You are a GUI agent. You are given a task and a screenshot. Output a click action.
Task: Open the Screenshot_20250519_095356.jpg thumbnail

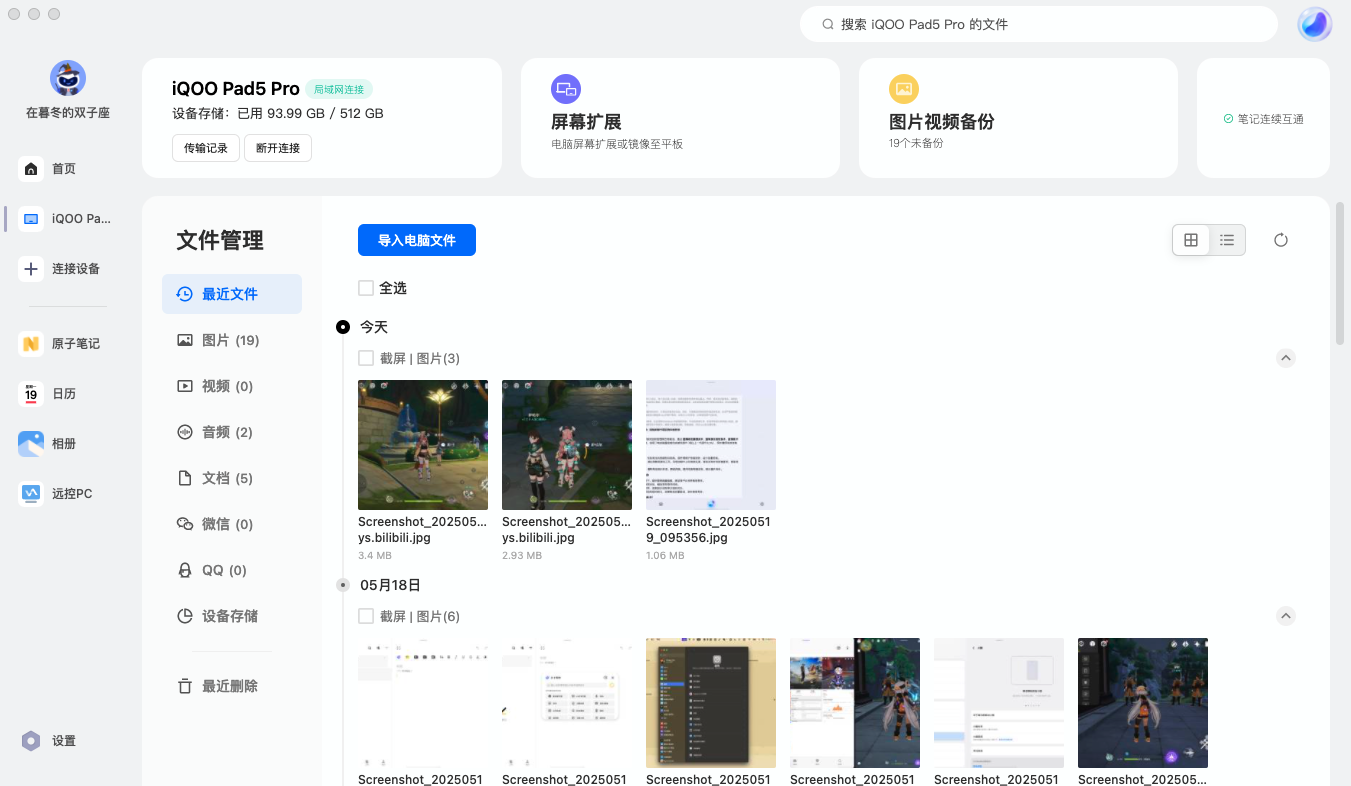[711, 445]
